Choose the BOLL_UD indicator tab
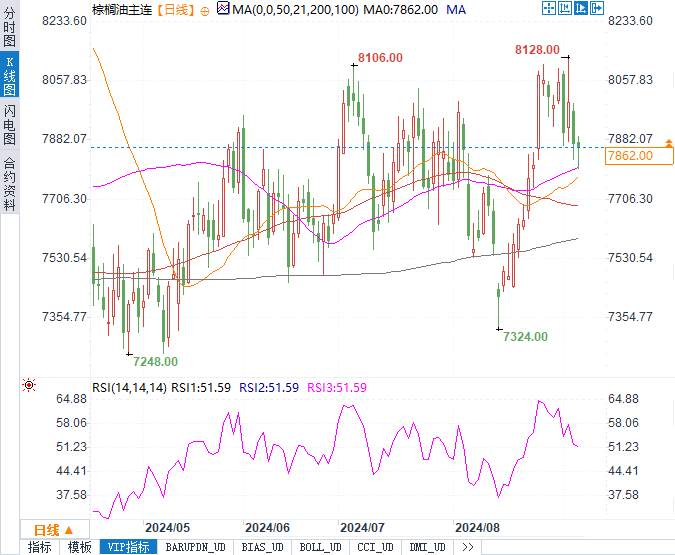This screenshot has width=675, height=555. point(321,547)
